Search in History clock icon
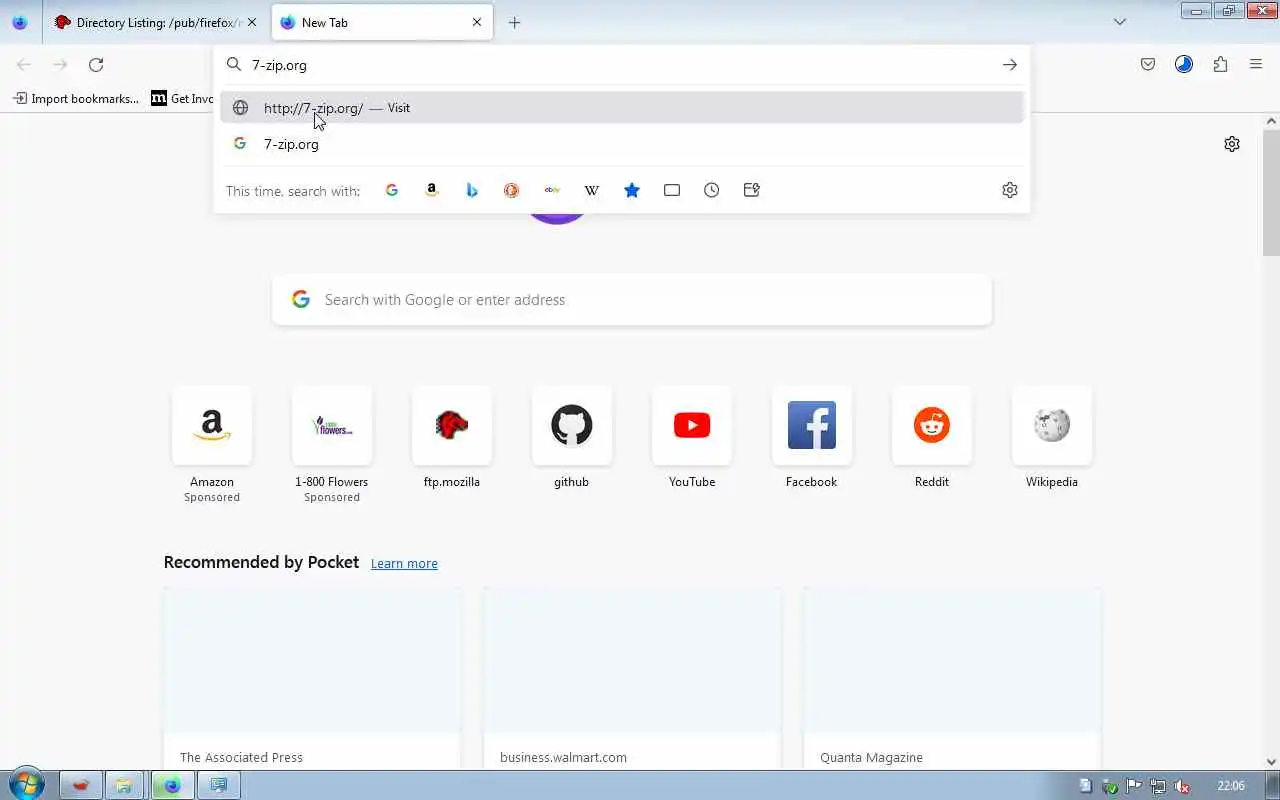Image resolution: width=1280 pixels, height=800 pixels. (x=712, y=190)
